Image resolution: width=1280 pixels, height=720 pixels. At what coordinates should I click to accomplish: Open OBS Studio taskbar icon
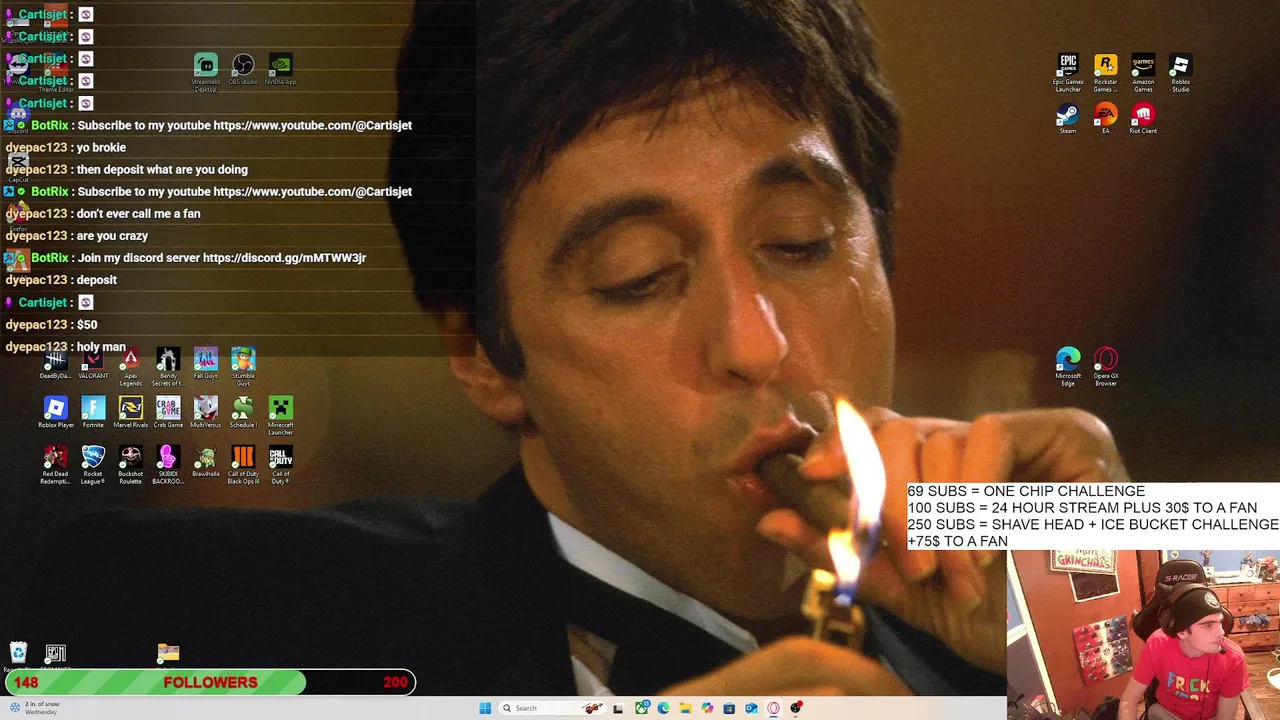coord(796,708)
